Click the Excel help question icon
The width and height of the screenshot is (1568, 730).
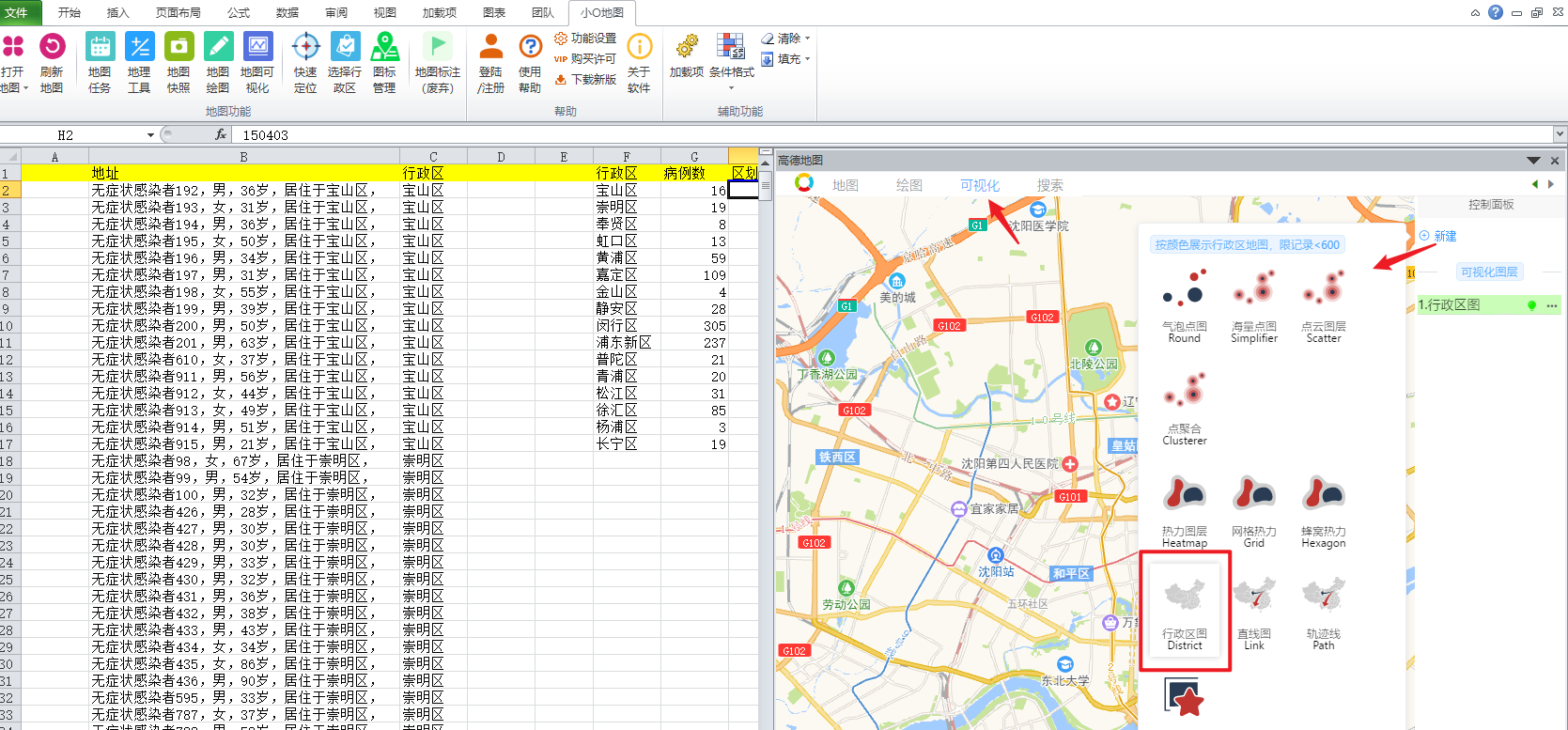point(1496,12)
